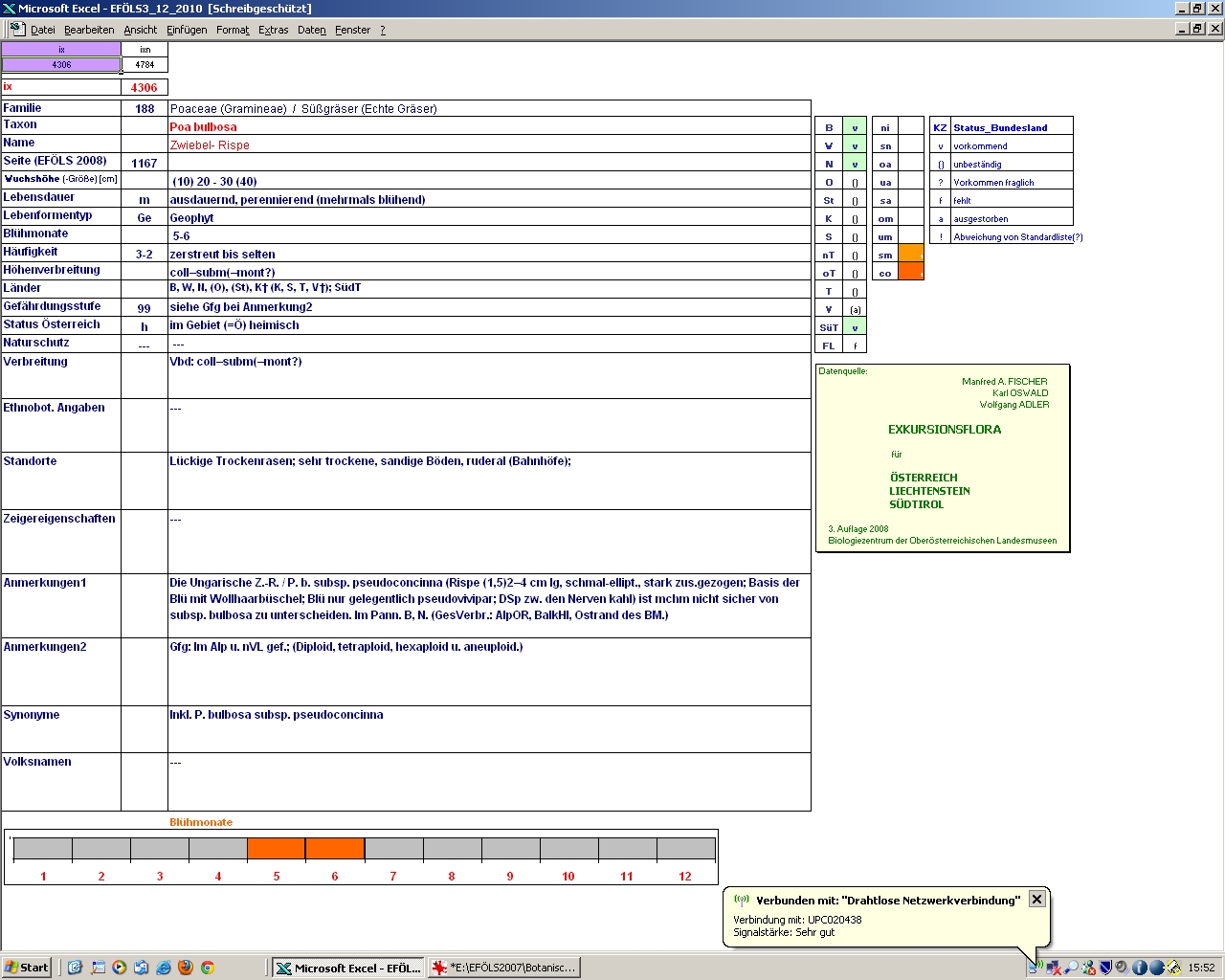Click the page number 1167
Screen dimensions: 1225x980
pyautogui.click(x=145, y=163)
